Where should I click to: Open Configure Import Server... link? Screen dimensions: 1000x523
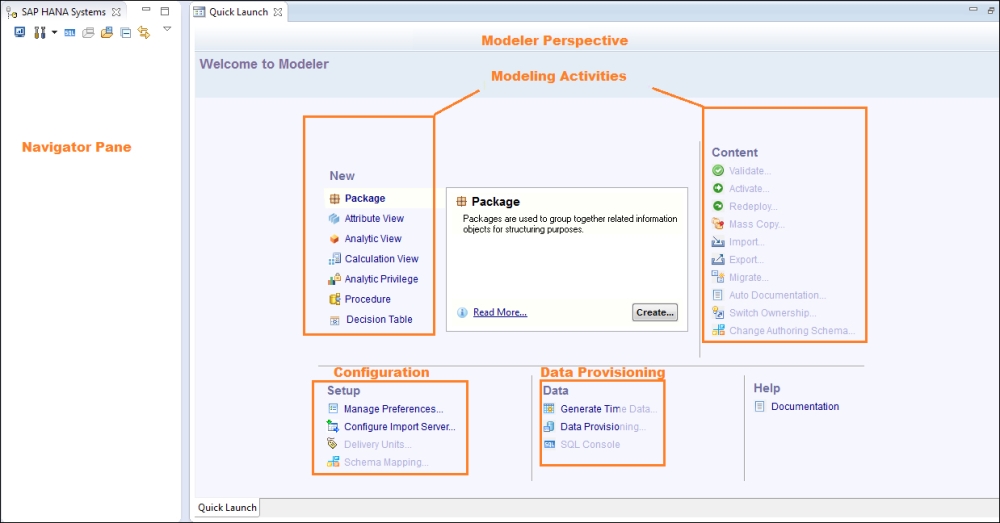click(x=400, y=427)
